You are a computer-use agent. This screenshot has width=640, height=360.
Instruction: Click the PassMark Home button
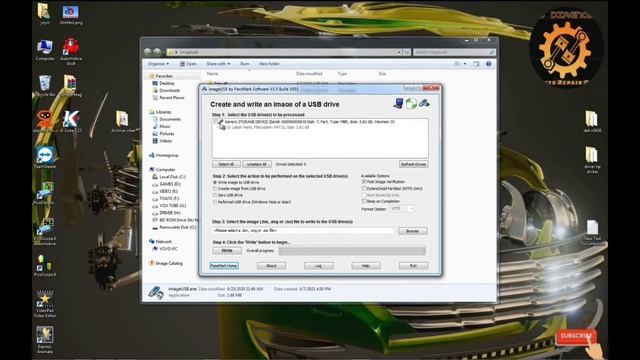coord(224,266)
